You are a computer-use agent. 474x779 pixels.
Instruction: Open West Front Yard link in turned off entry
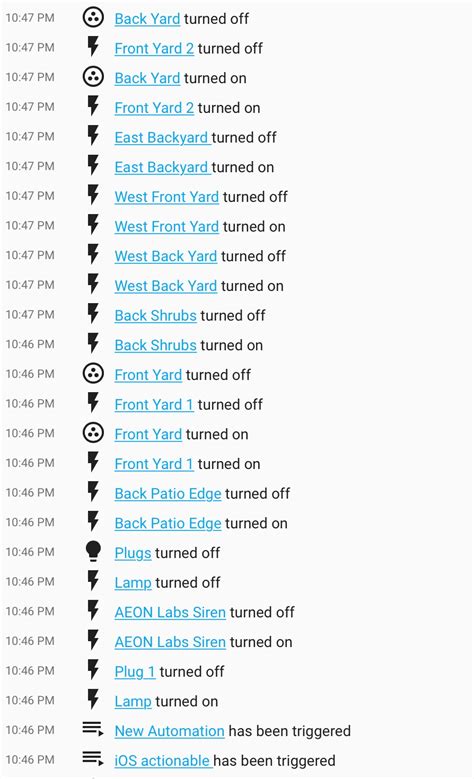click(x=166, y=197)
